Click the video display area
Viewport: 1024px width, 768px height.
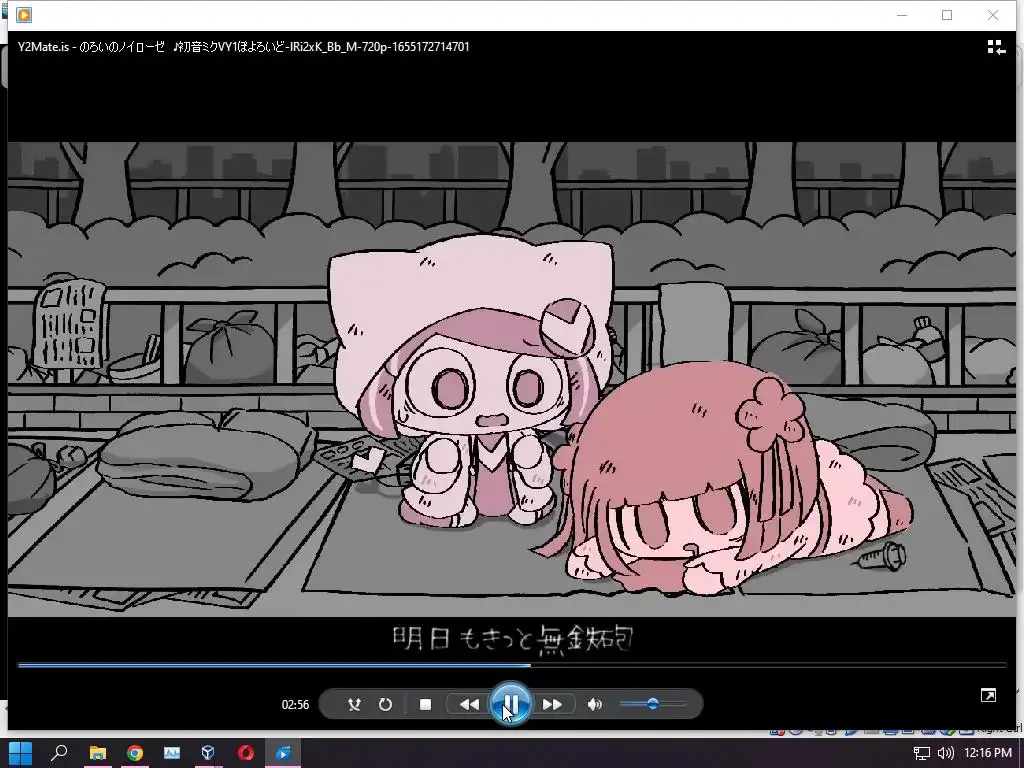point(512,379)
